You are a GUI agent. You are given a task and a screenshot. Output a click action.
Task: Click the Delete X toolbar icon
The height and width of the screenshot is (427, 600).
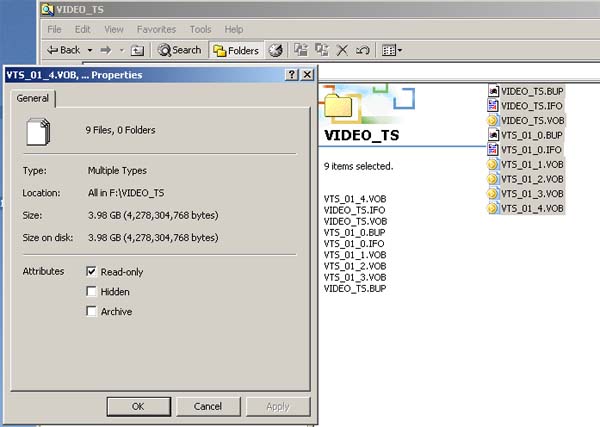(342, 50)
